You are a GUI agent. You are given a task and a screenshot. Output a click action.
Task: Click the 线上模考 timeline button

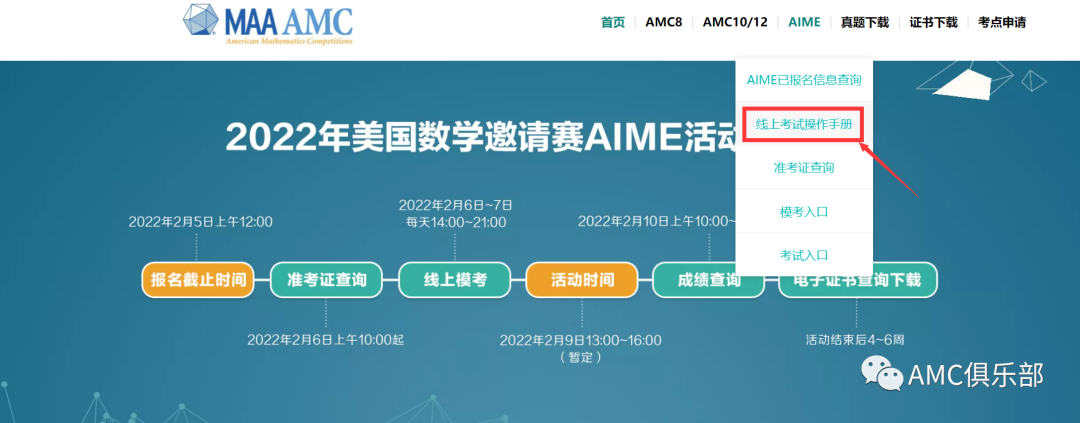point(455,280)
